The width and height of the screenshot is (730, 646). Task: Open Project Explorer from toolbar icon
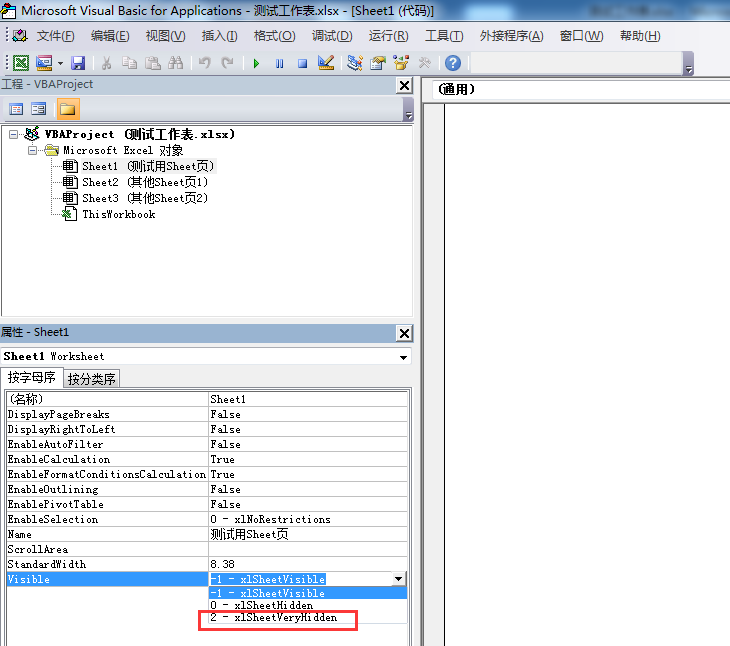354,63
